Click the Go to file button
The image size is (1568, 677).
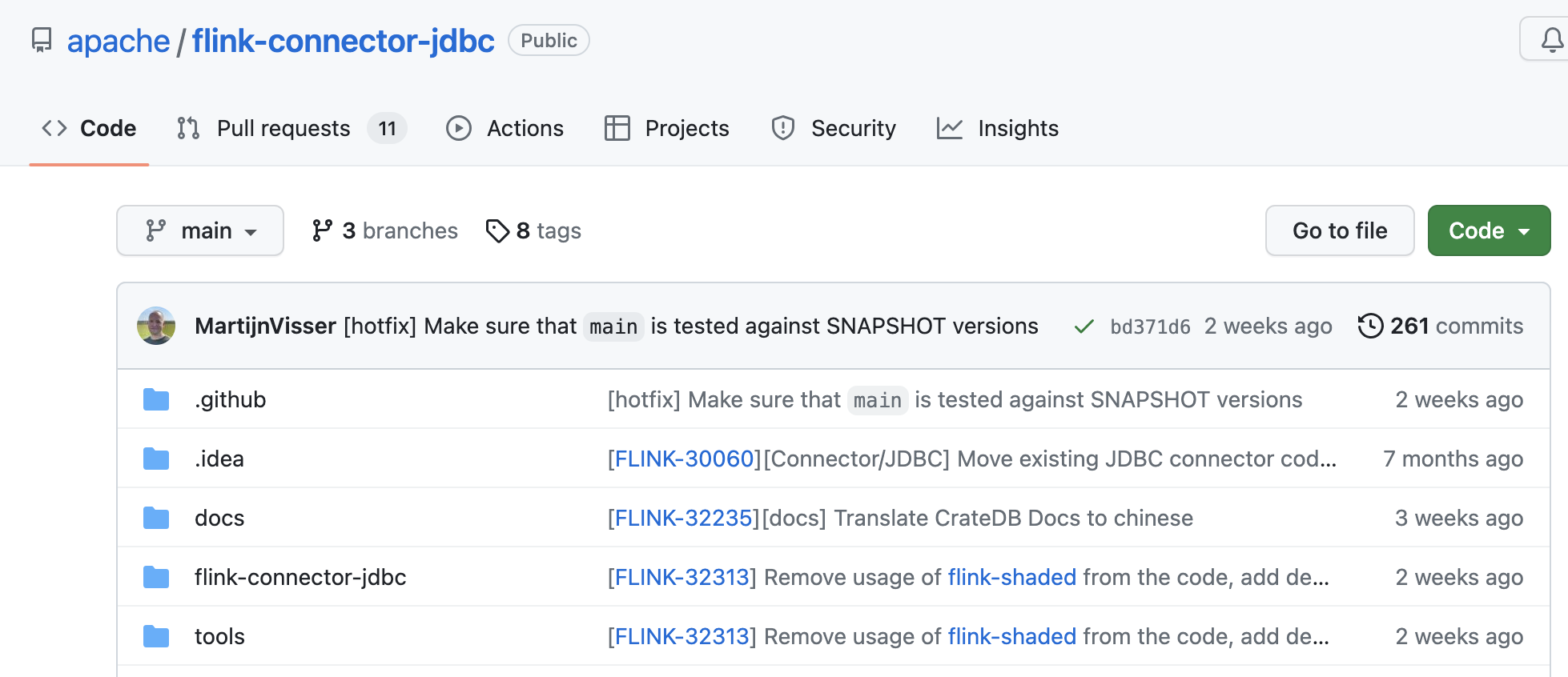point(1340,230)
